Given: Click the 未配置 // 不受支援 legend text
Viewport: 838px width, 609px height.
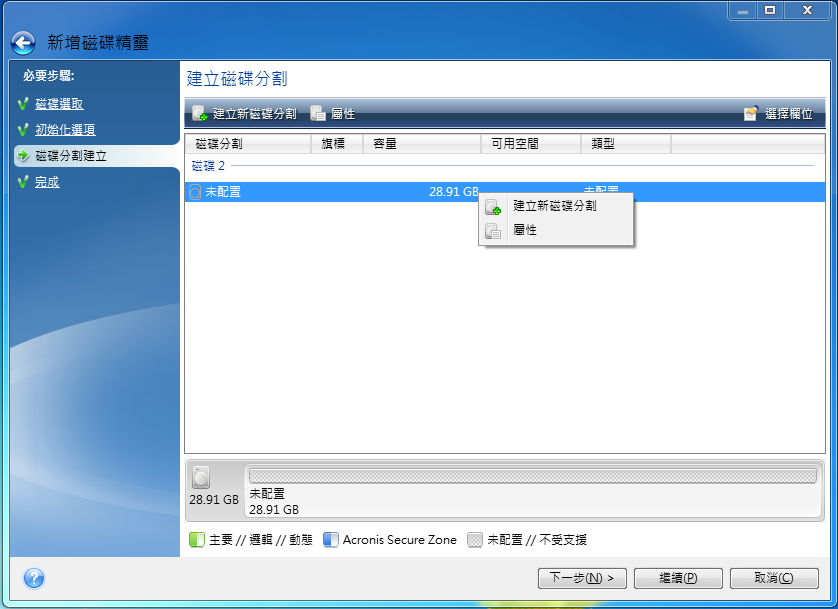Looking at the screenshot, I should tap(537, 540).
